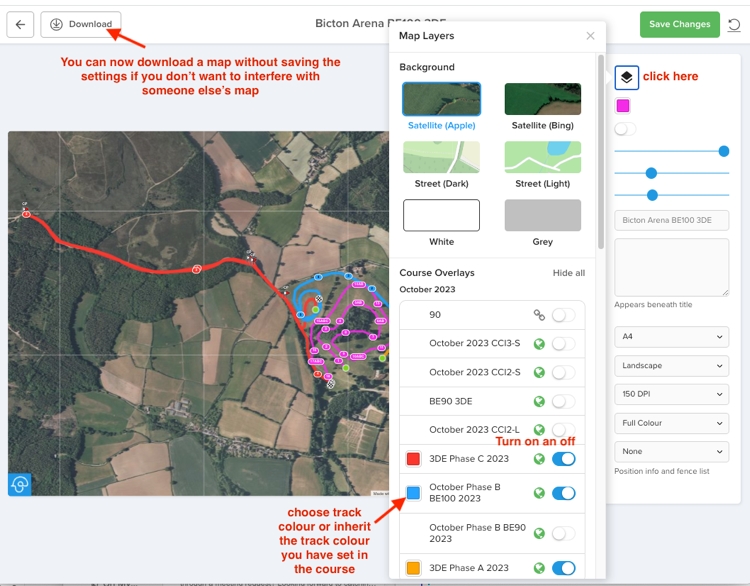This screenshot has width=750, height=586.
Task: Open the map layers stack icon
Action: coord(626,77)
